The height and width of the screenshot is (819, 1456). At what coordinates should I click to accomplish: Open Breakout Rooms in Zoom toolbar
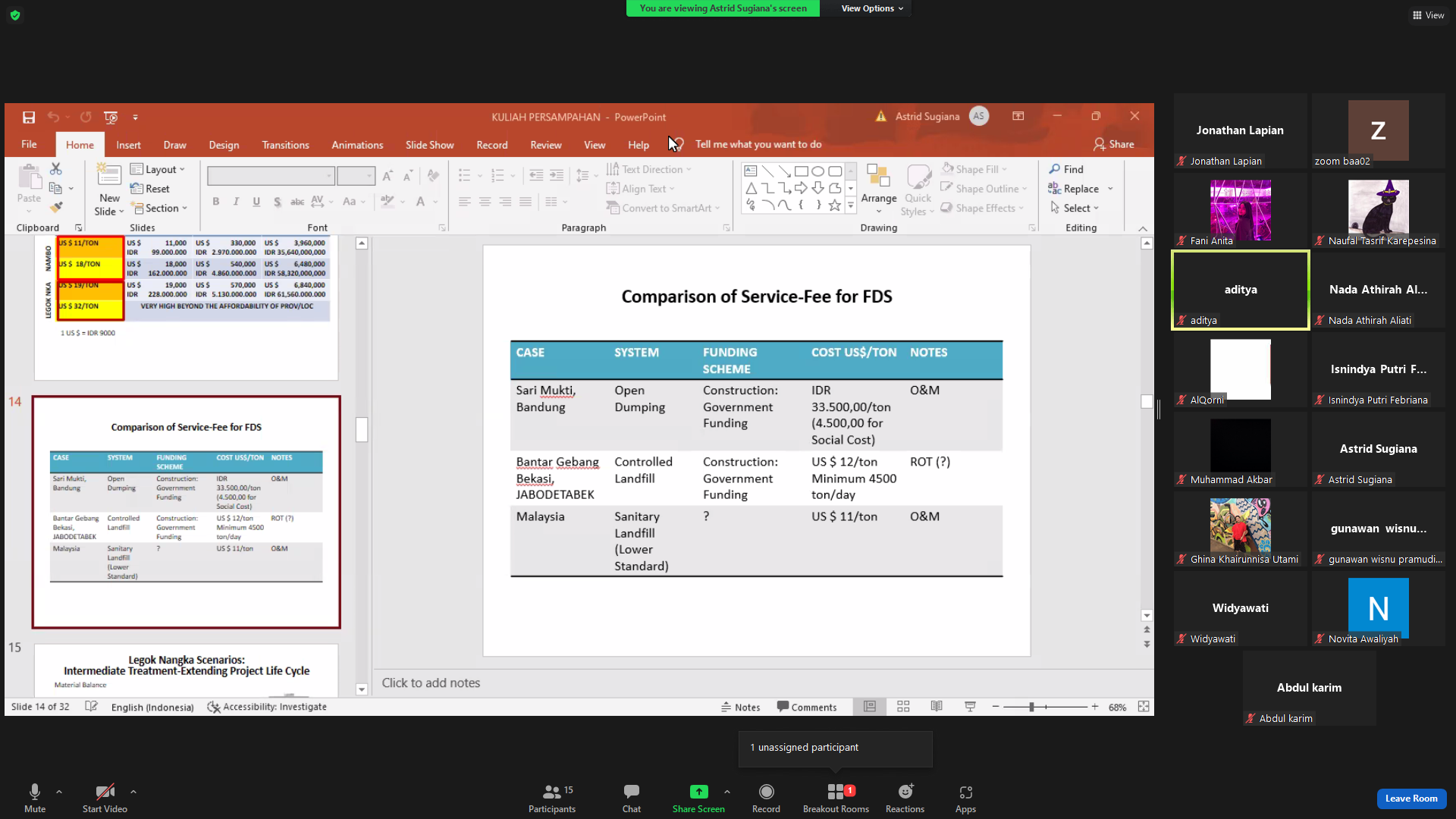click(836, 799)
